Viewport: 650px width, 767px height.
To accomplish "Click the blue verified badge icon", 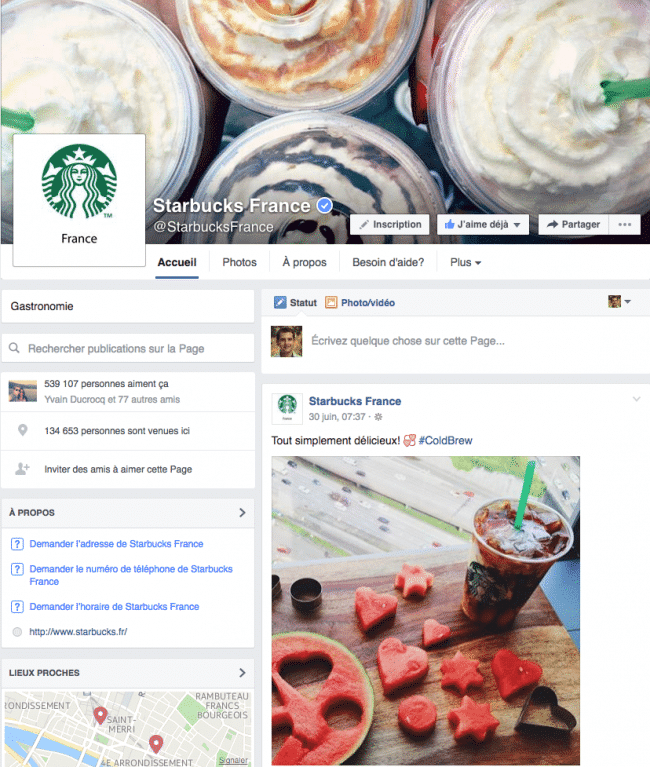I will click(325, 206).
